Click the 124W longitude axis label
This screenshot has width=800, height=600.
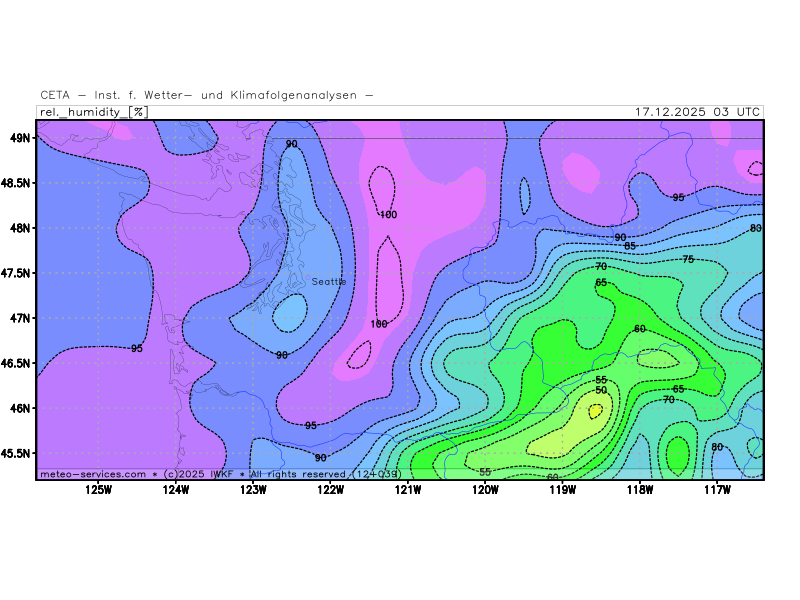[175, 489]
